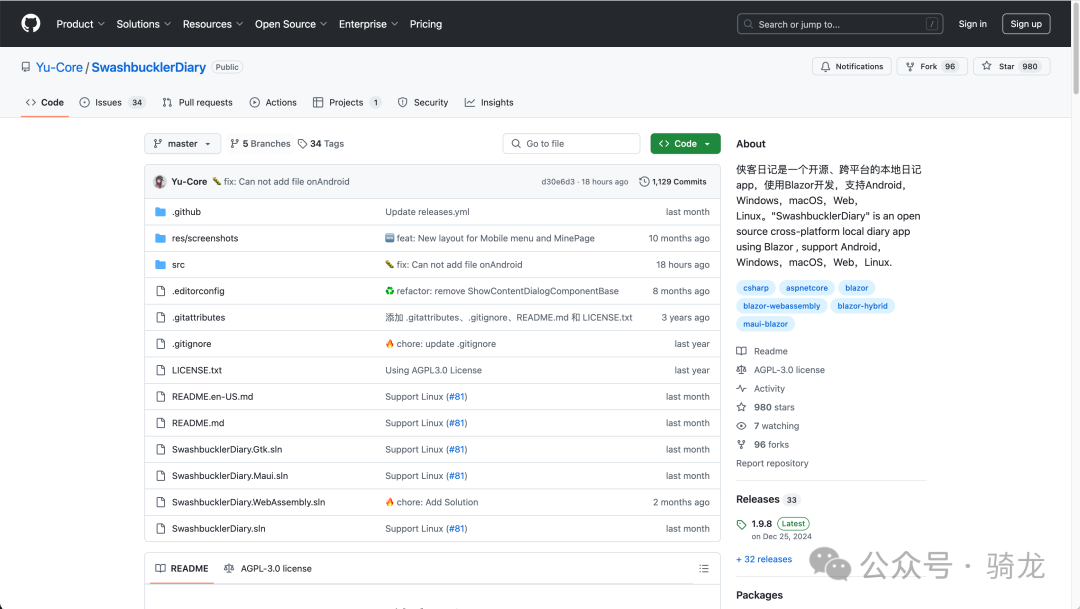
Task: Open the .gitattributes file
Action: pos(198,317)
